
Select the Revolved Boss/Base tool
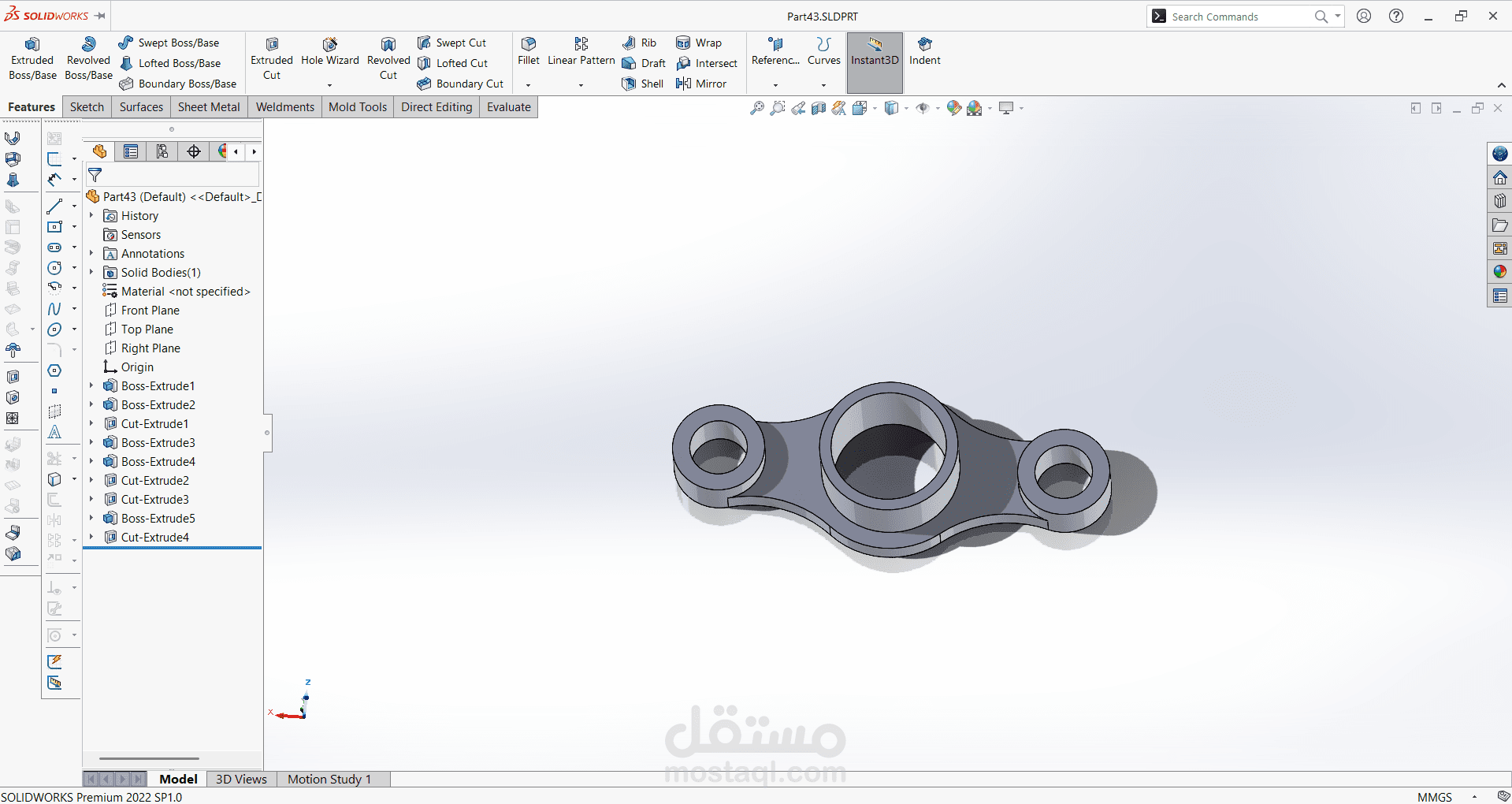click(88, 59)
